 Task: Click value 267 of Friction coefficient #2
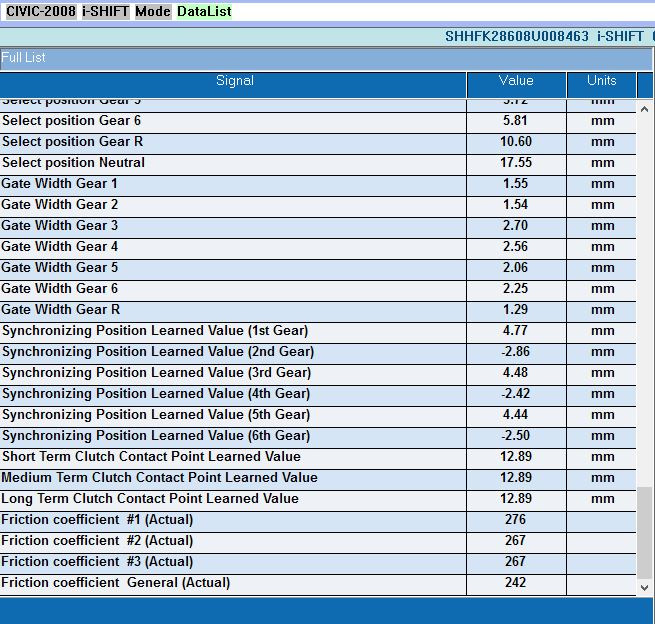click(515, 540)
